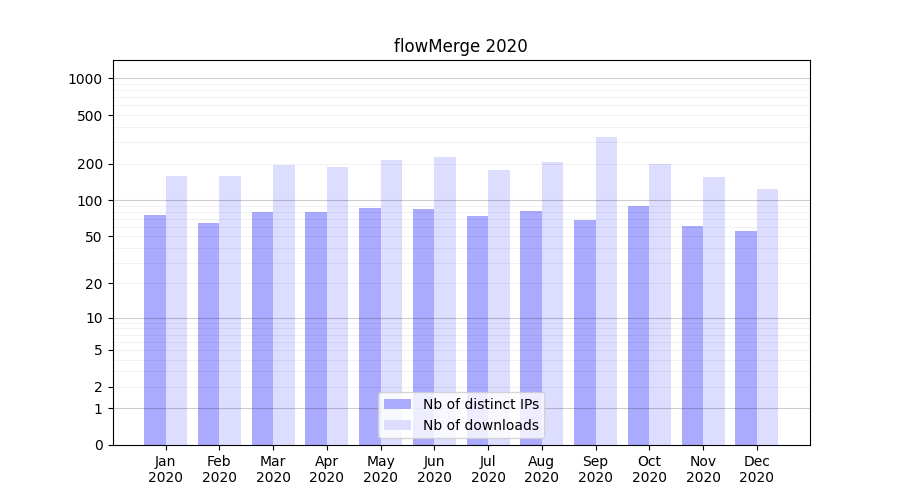Click the dark blue distinct IPs legend swatch
The image size is (900, 500).
pos(397,404)
